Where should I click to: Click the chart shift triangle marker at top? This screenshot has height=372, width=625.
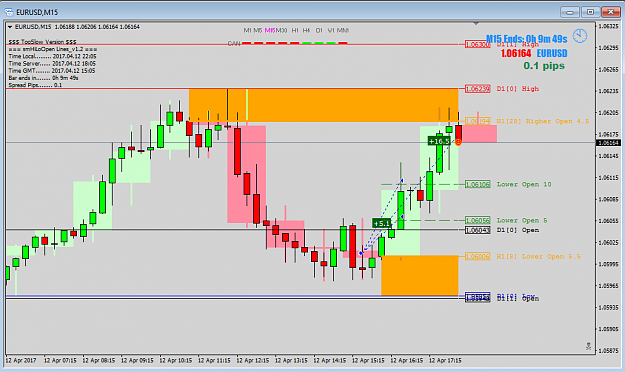click(x=476, y=24)
